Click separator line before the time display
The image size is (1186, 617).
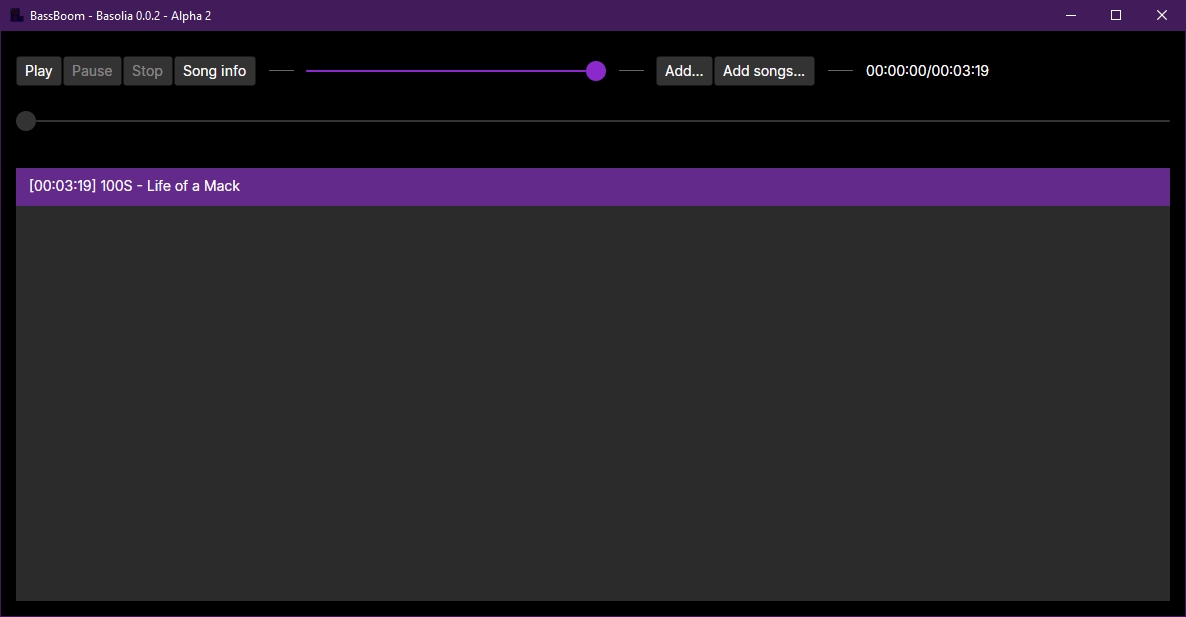840,71
